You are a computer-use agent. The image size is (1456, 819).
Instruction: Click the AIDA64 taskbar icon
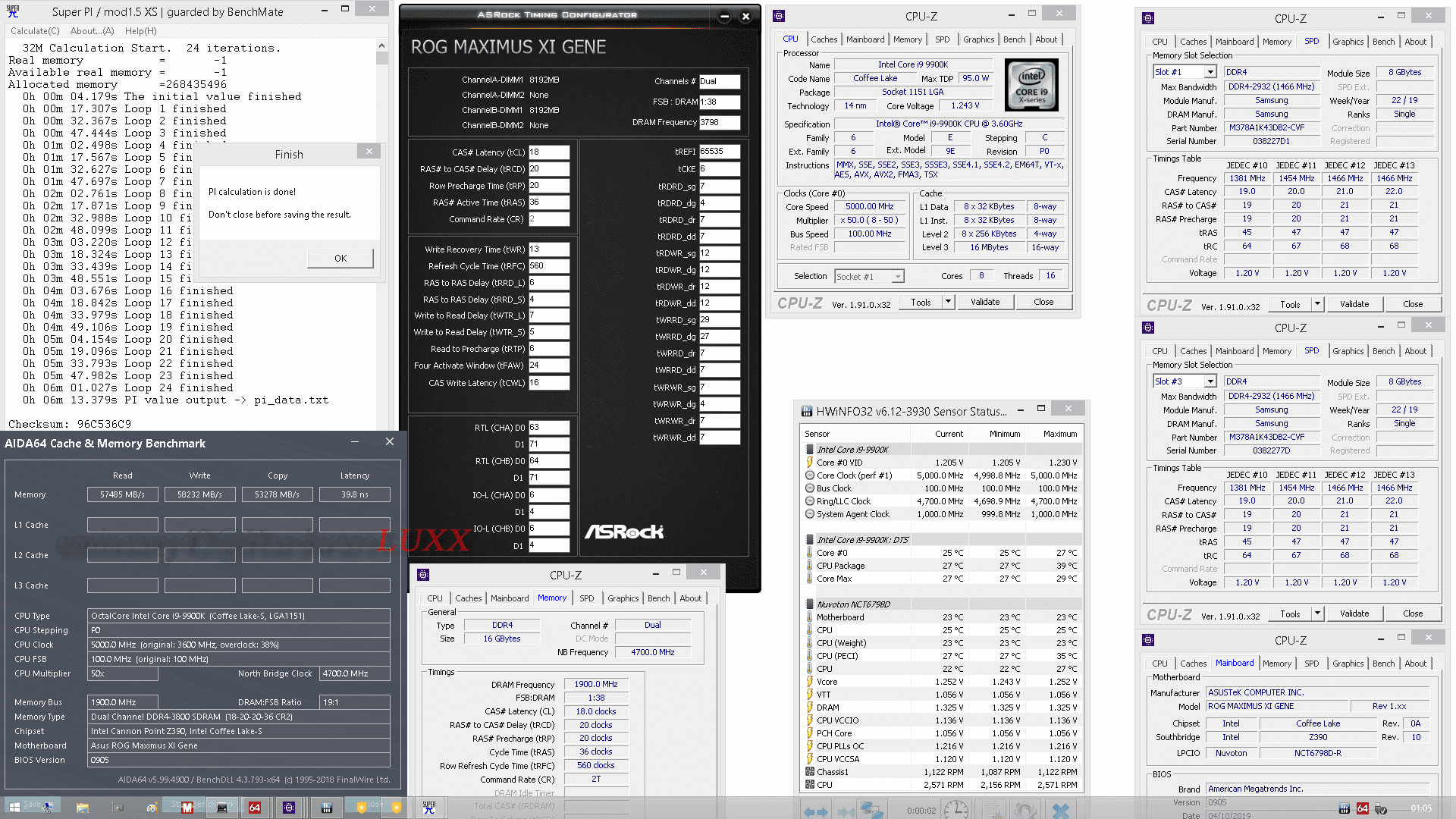click(x=255, y=808)
